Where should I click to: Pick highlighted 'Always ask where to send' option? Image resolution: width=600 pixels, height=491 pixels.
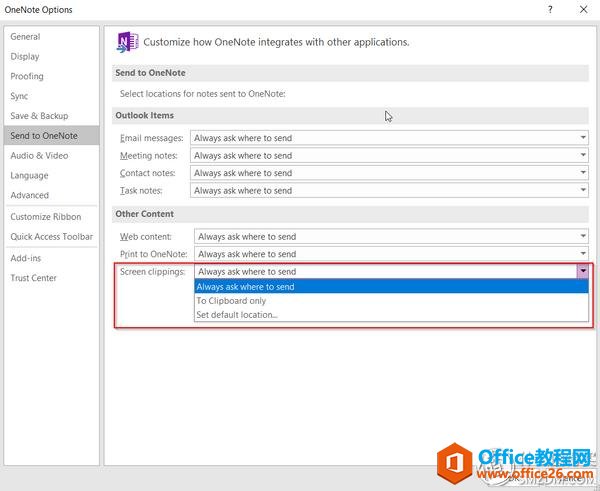(245, 287)
